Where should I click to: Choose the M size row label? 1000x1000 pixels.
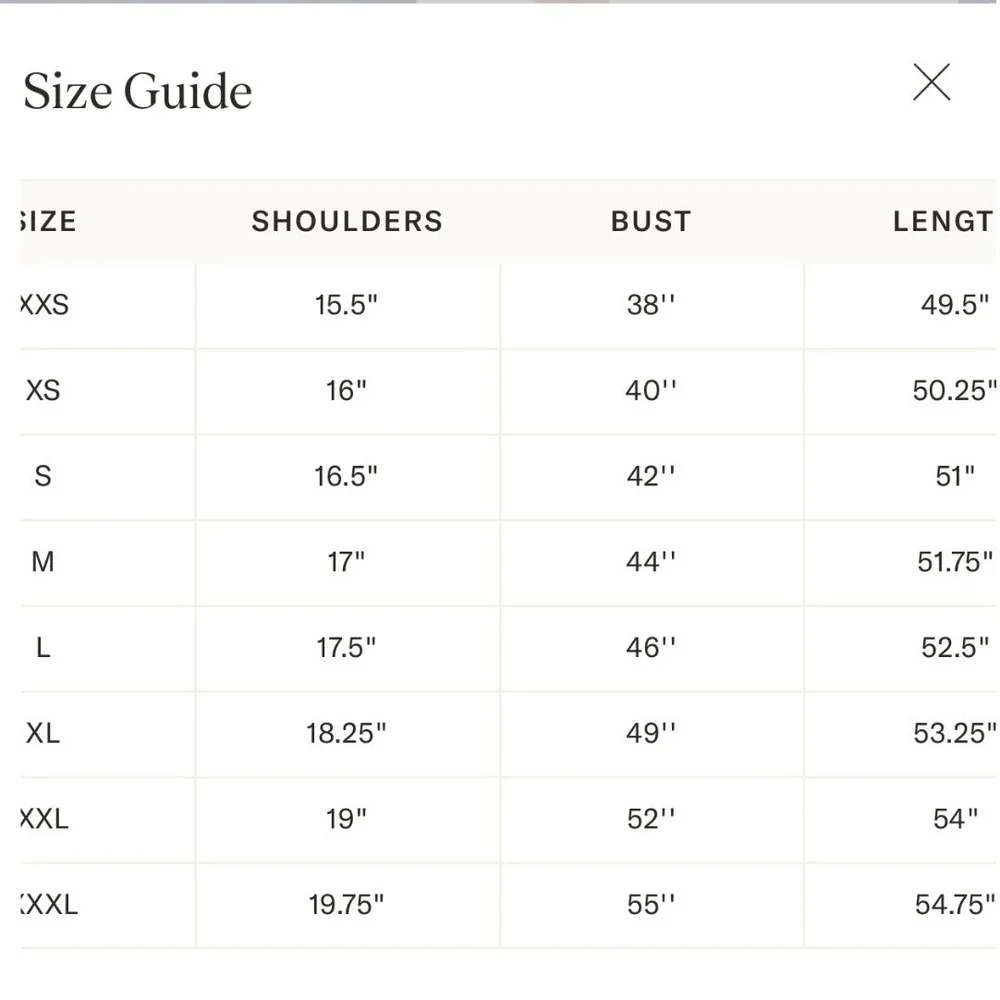point(43,562)
